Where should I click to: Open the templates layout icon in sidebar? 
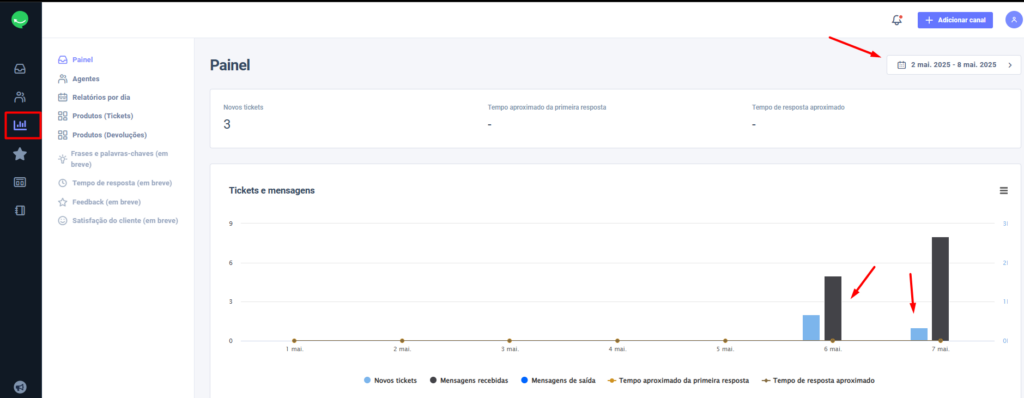point(20,182)
